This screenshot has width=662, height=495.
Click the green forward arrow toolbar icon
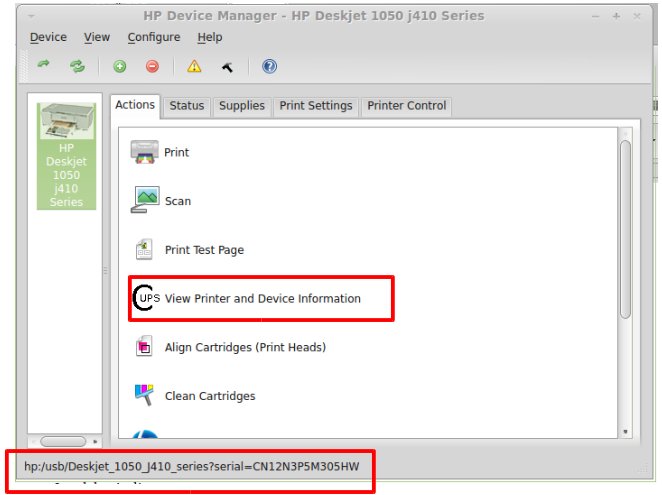tap(43, 65)
